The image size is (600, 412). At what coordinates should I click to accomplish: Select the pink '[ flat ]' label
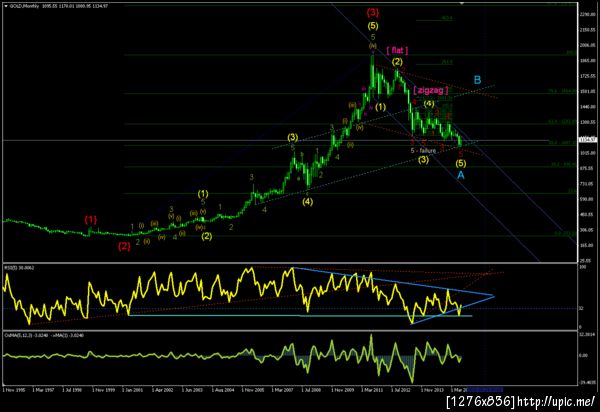(x=397, y=50)
